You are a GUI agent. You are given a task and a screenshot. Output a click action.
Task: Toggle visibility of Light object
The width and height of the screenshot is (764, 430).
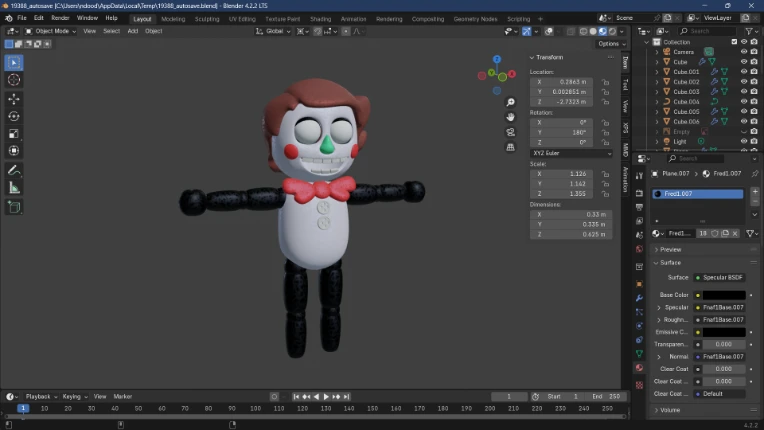click(744, 141)
